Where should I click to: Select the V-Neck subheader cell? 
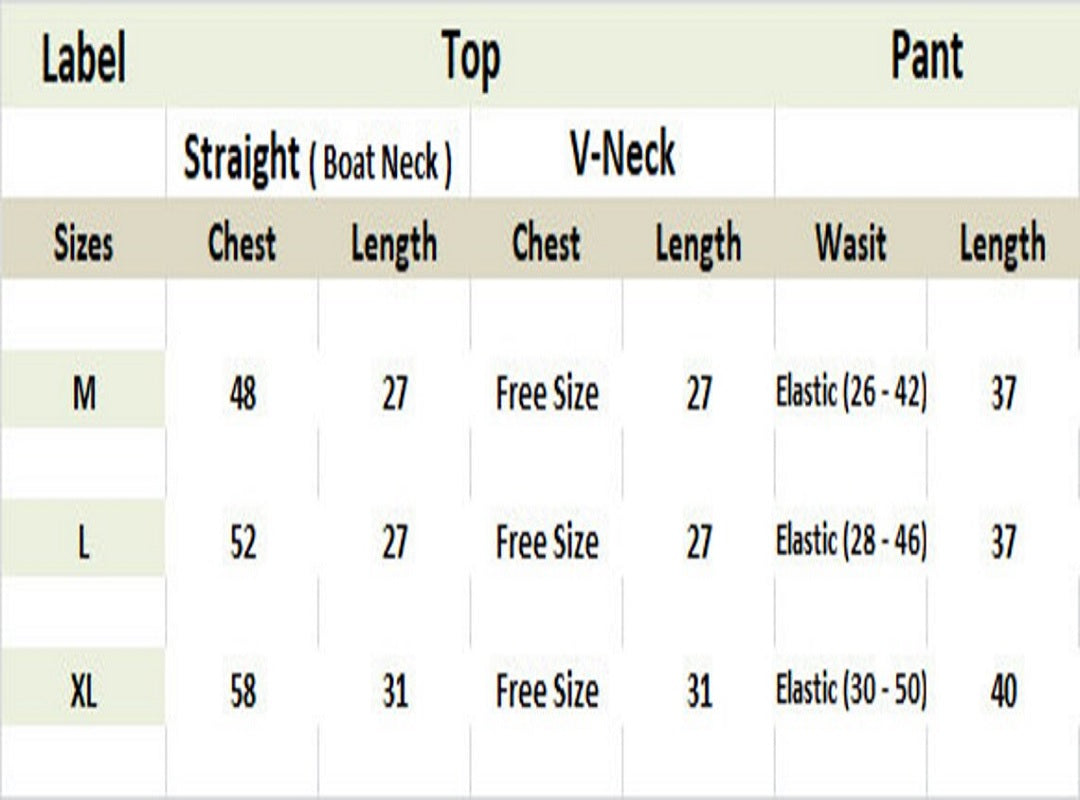pos(622,155)
